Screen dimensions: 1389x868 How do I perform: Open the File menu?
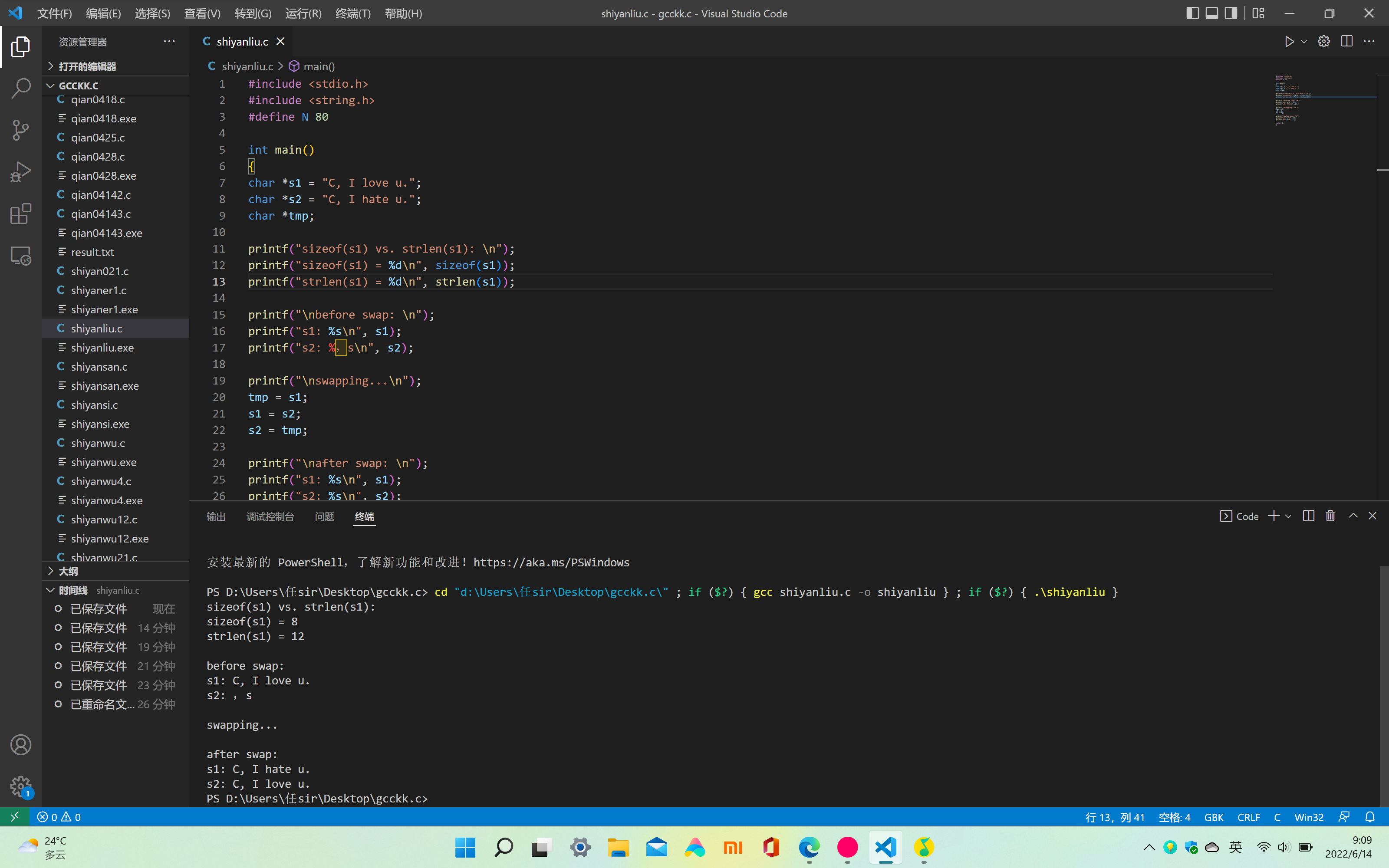(55, 13)
